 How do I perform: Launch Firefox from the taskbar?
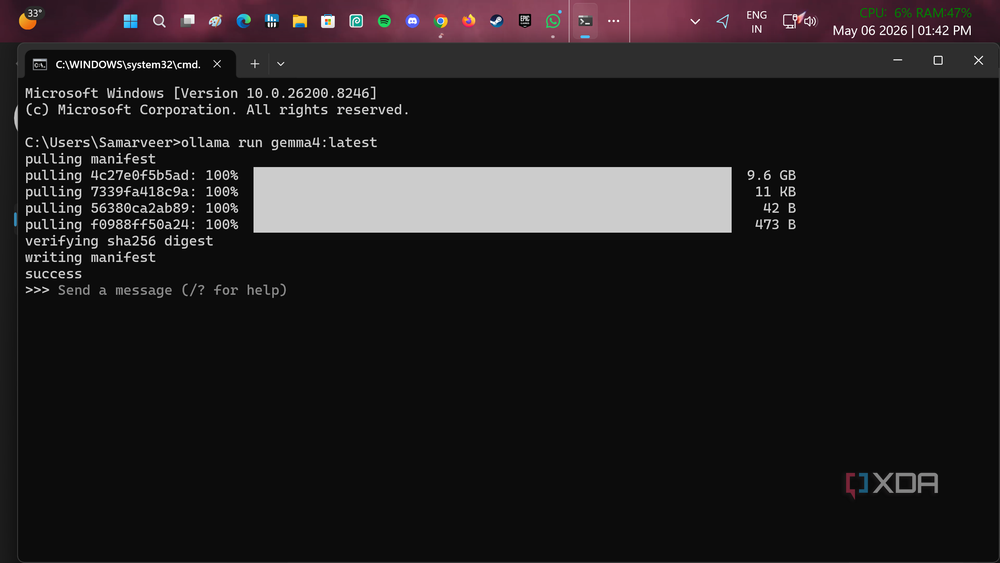[x=469, y=21]
